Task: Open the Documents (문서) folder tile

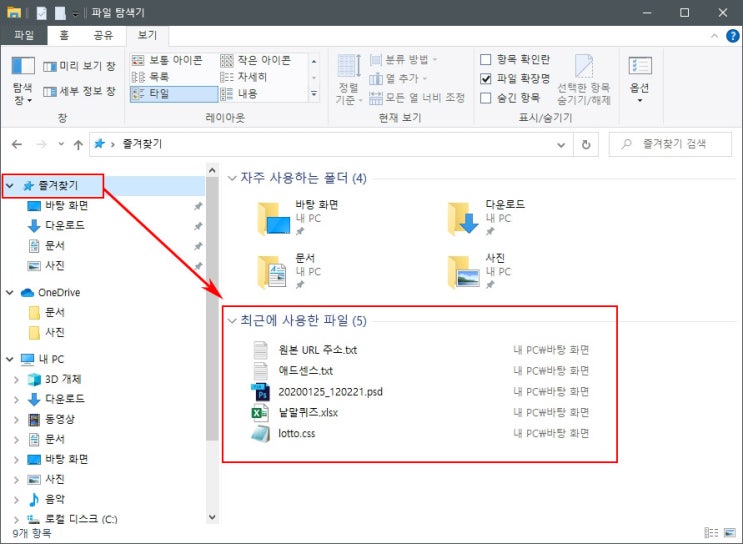Action: click(x=290, y=271)
